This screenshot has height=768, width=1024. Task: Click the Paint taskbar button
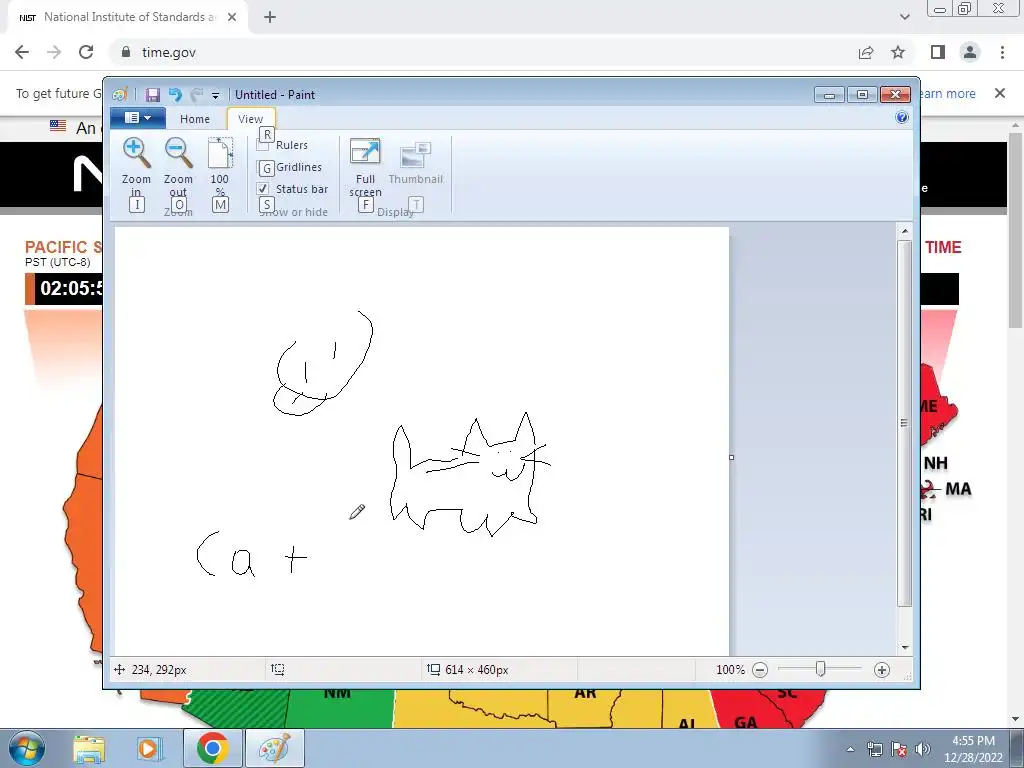point(275,748)
